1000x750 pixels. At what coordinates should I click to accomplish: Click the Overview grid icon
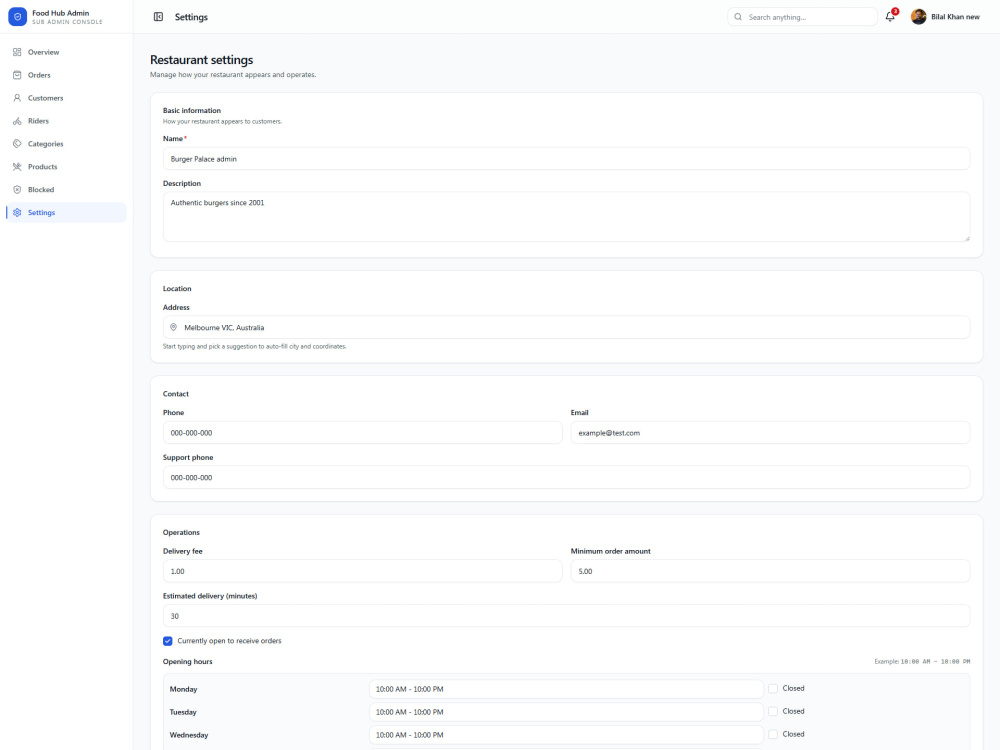click(17, 52)
